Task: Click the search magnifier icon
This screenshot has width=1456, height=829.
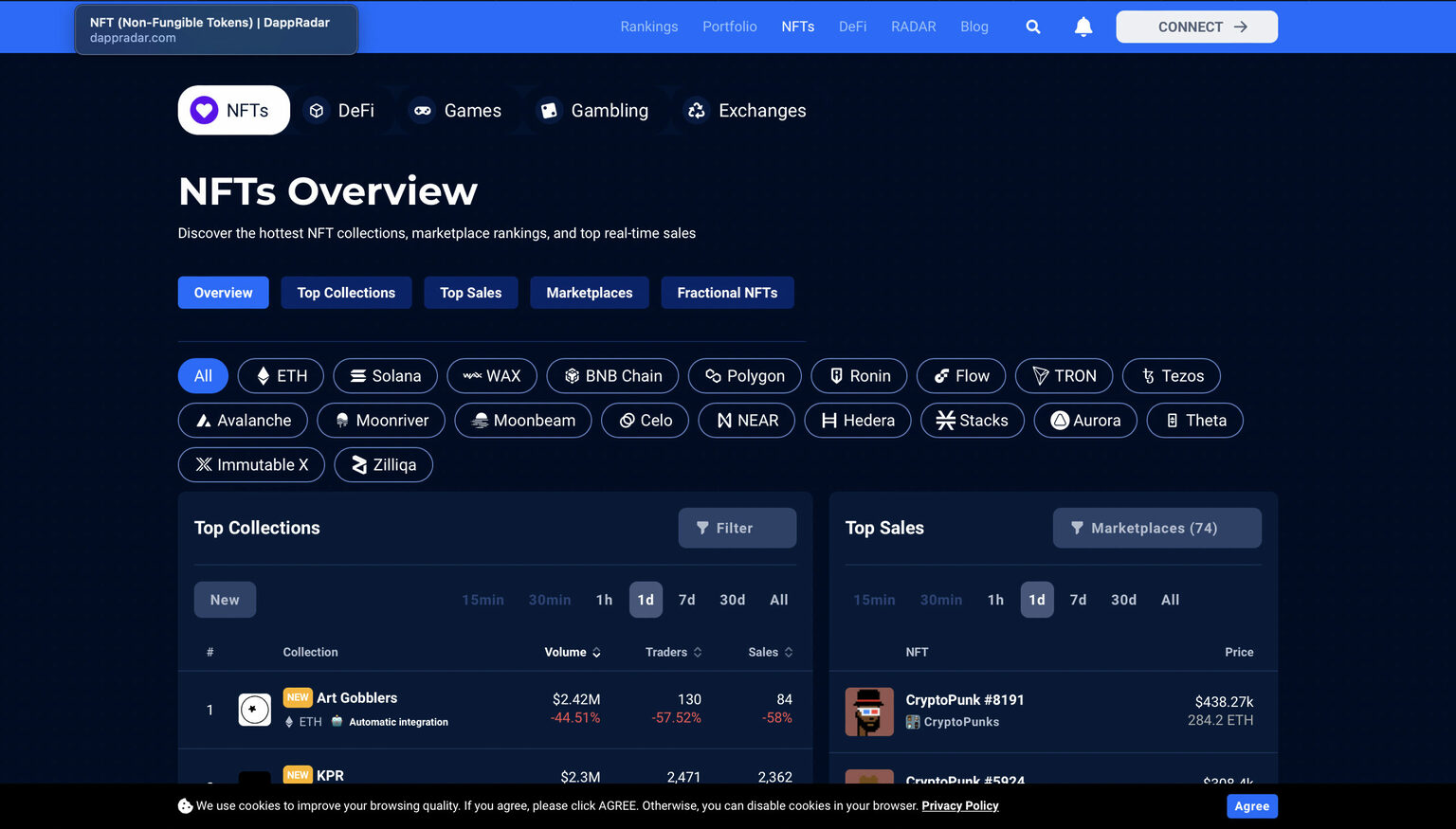Action: pos(1033,27)
